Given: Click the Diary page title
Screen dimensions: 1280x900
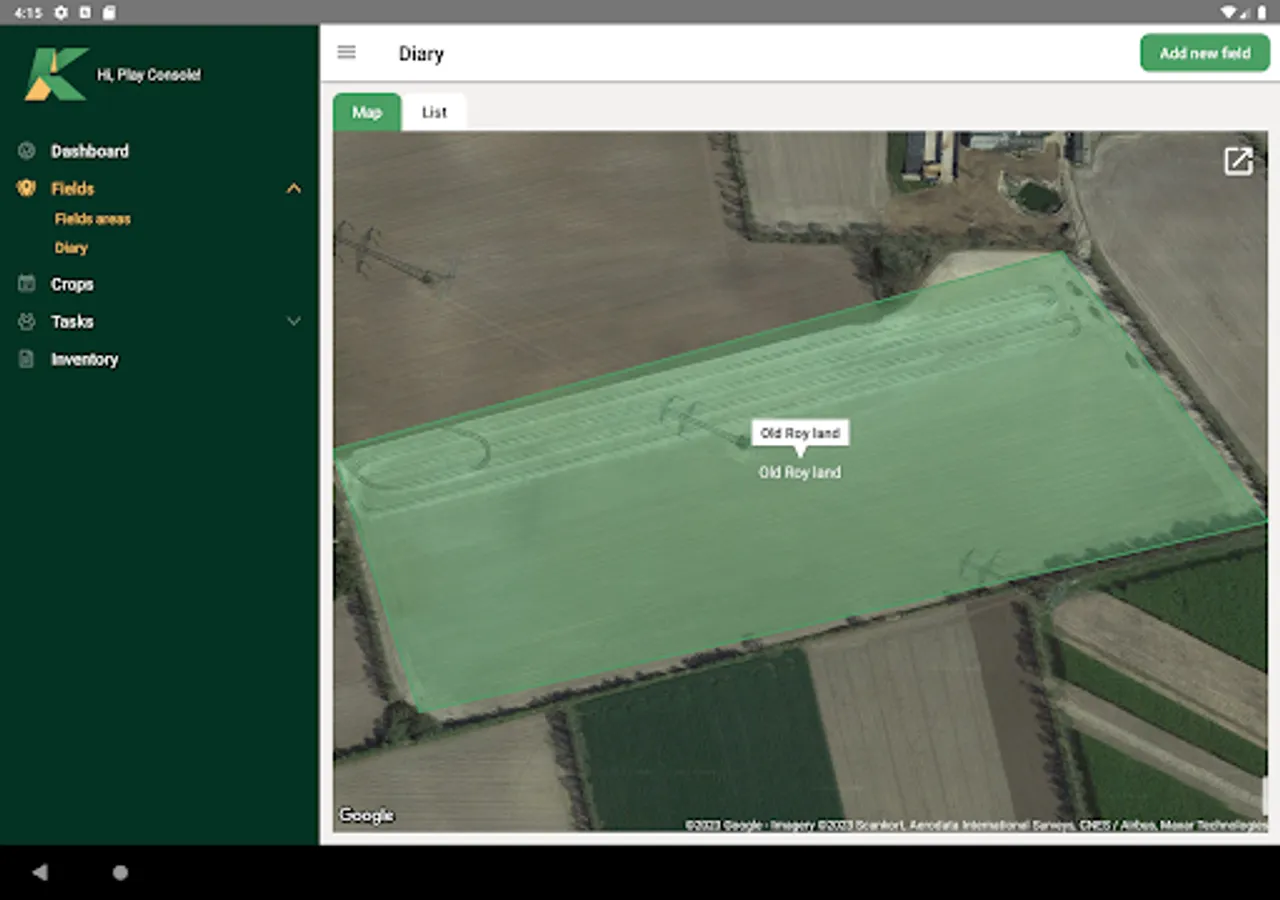Looking at the screenshot, I should click(421, 54).
